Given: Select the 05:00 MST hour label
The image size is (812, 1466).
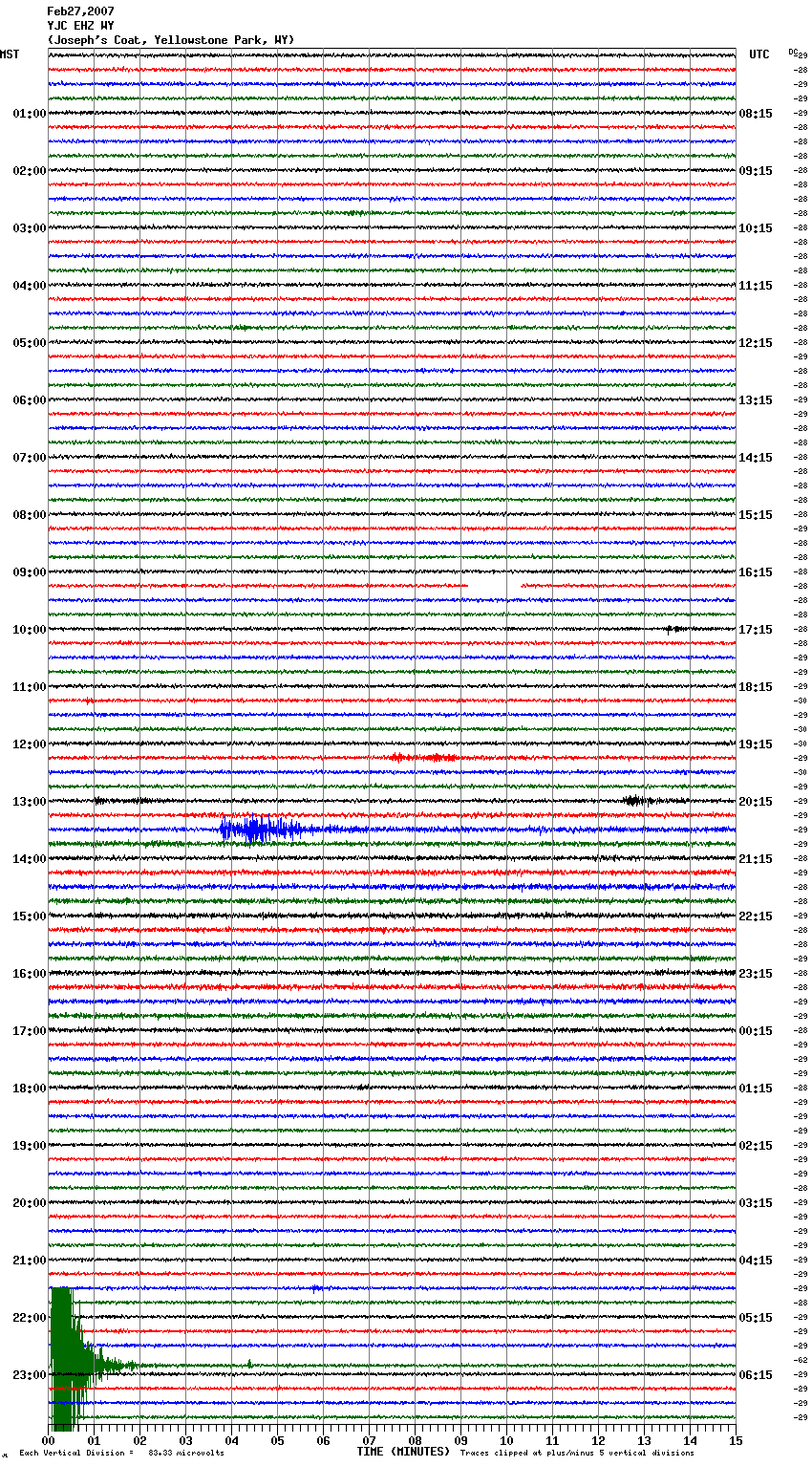Looking at the screenshot, I should tap(30, 343).
